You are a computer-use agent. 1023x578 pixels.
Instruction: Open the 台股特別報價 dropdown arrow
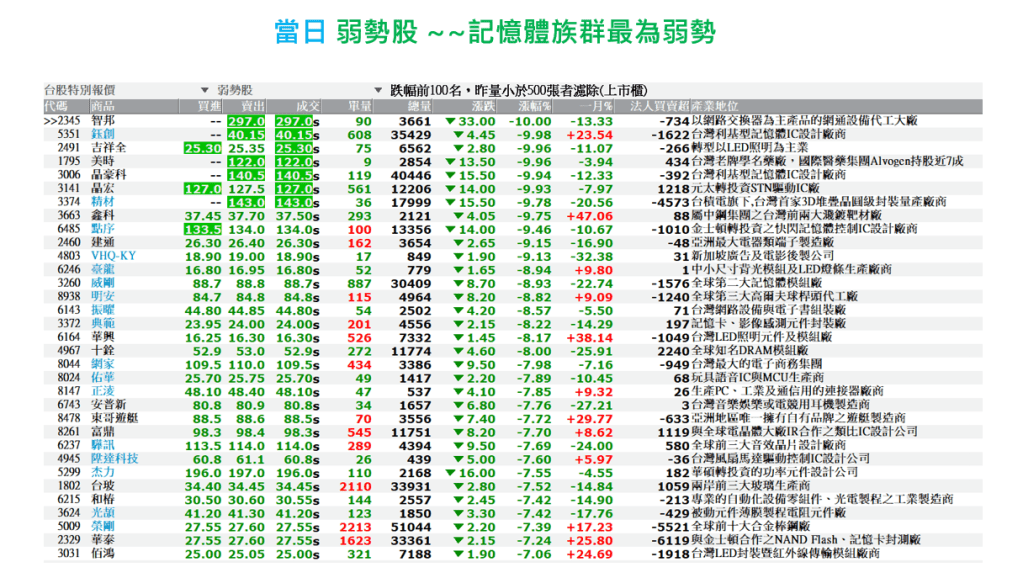(x=205, y=90)
